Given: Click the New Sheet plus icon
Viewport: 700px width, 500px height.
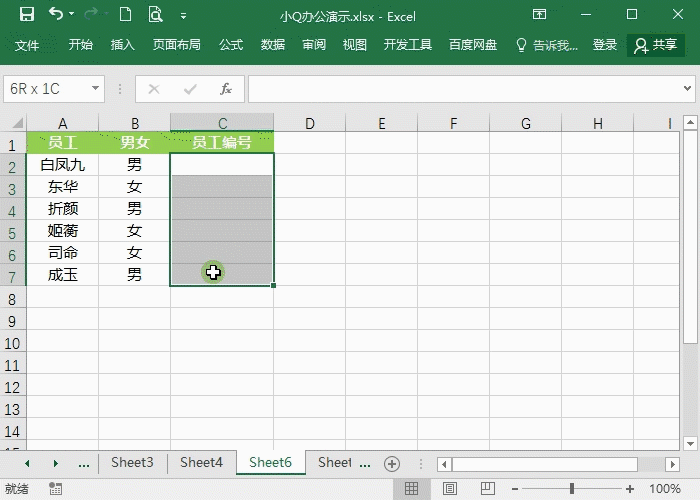Looking at the screenshot, I should click(x=392, y=464).
